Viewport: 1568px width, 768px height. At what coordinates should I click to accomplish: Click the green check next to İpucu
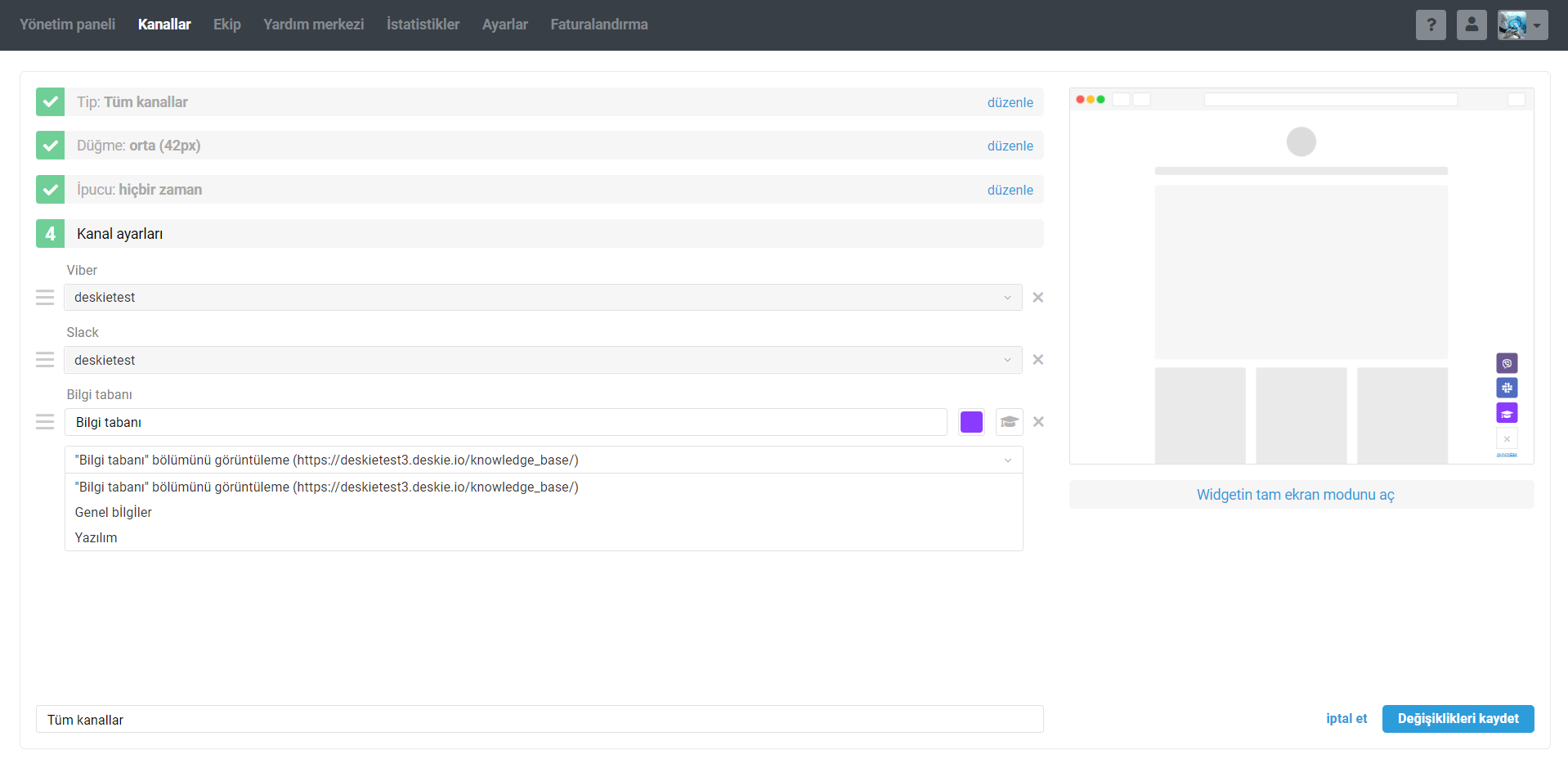pos(50,190)
